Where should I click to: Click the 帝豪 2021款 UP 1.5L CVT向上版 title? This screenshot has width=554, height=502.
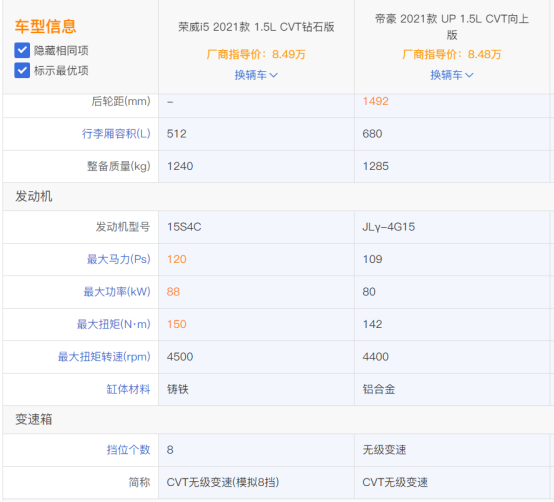click(x=452, y=26)
